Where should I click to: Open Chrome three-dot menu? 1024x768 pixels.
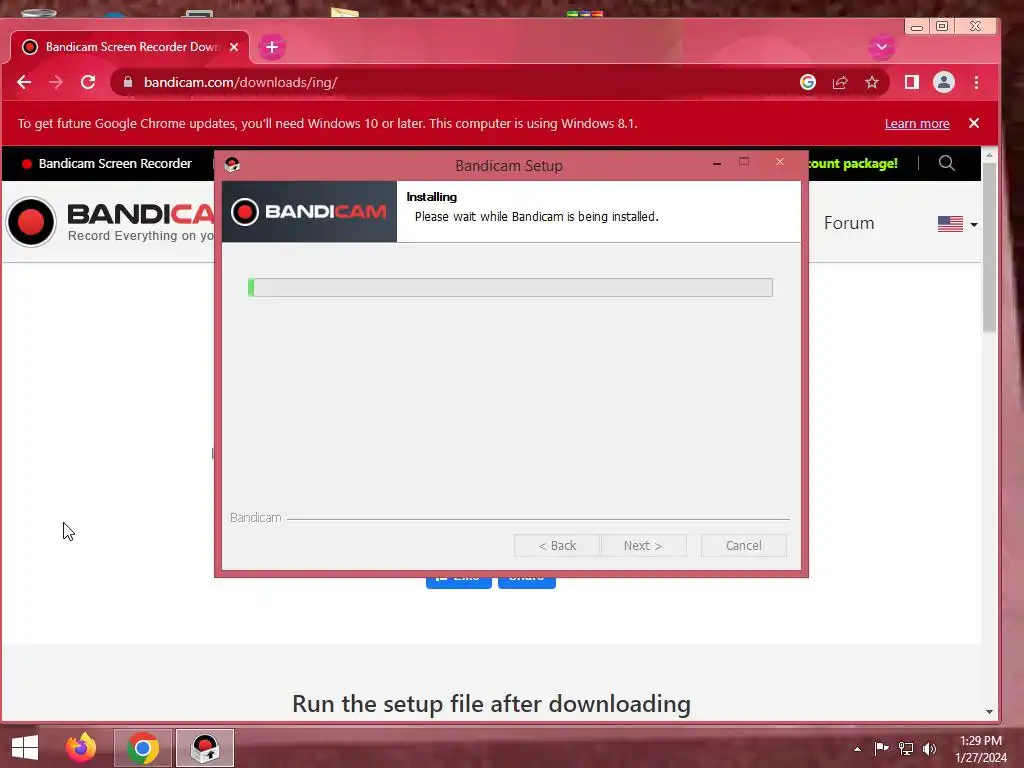(x=976, y=82)
